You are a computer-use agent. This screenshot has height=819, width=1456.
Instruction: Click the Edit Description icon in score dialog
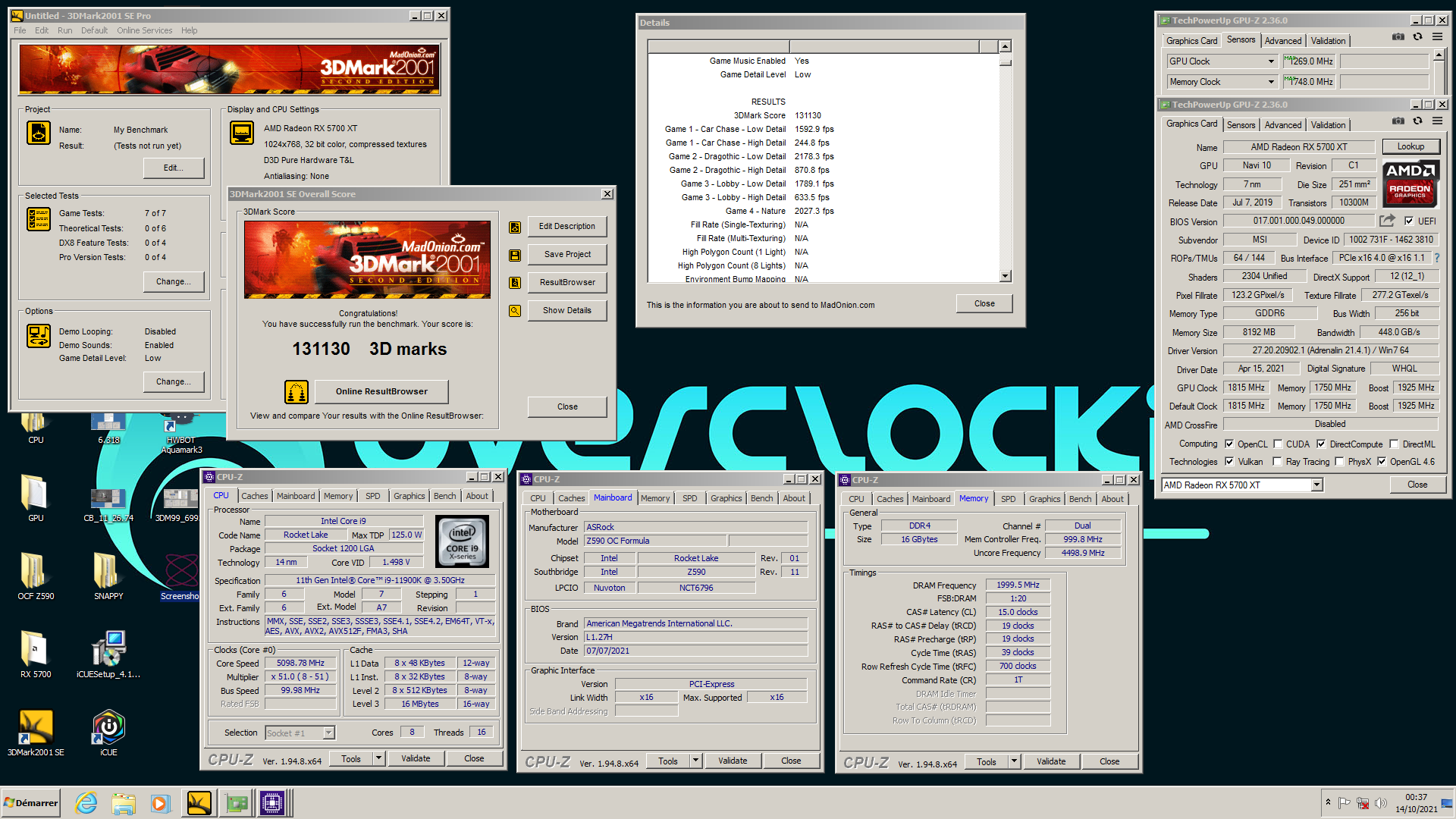coord(515,227)
